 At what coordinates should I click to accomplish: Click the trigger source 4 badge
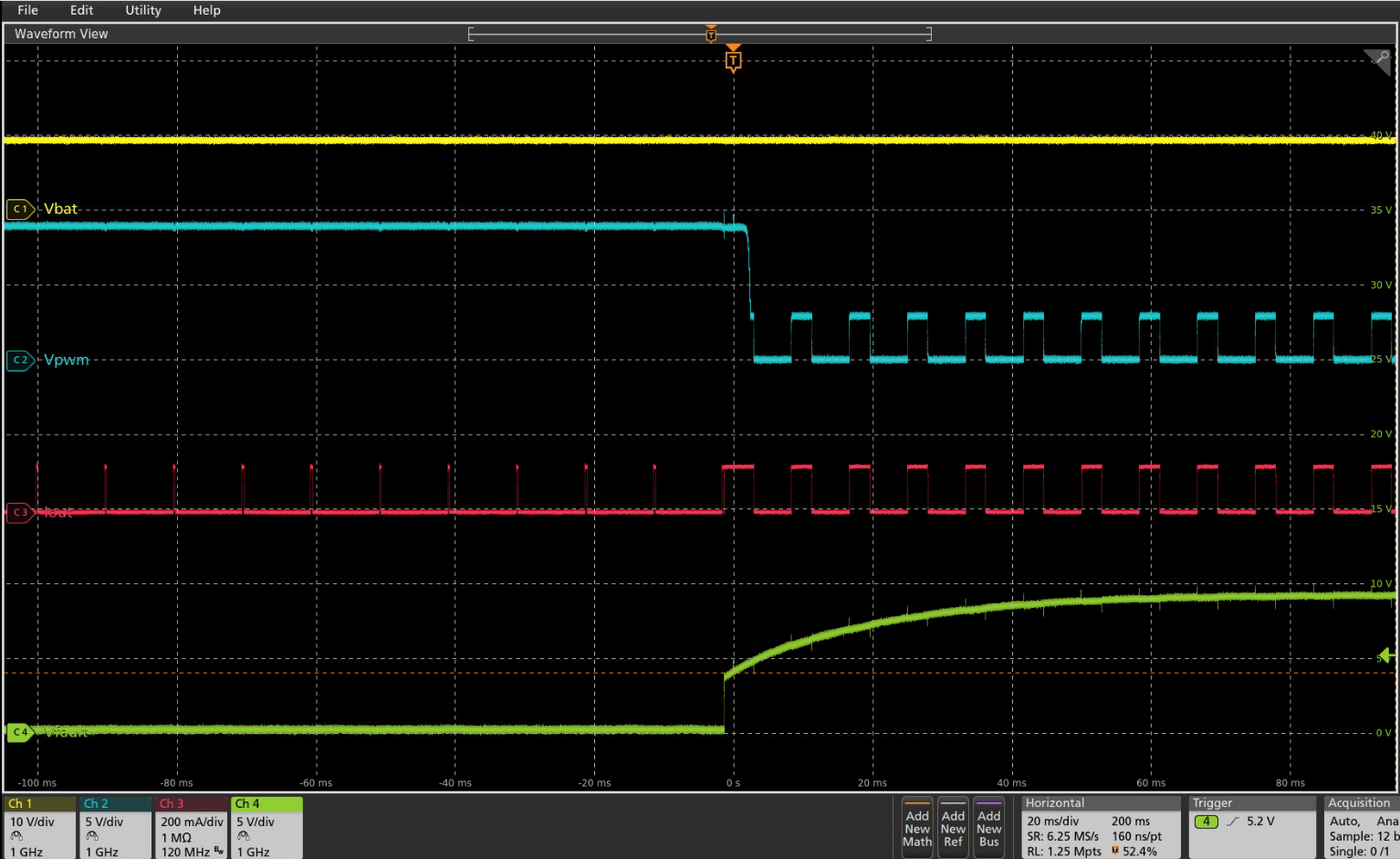1206,822
